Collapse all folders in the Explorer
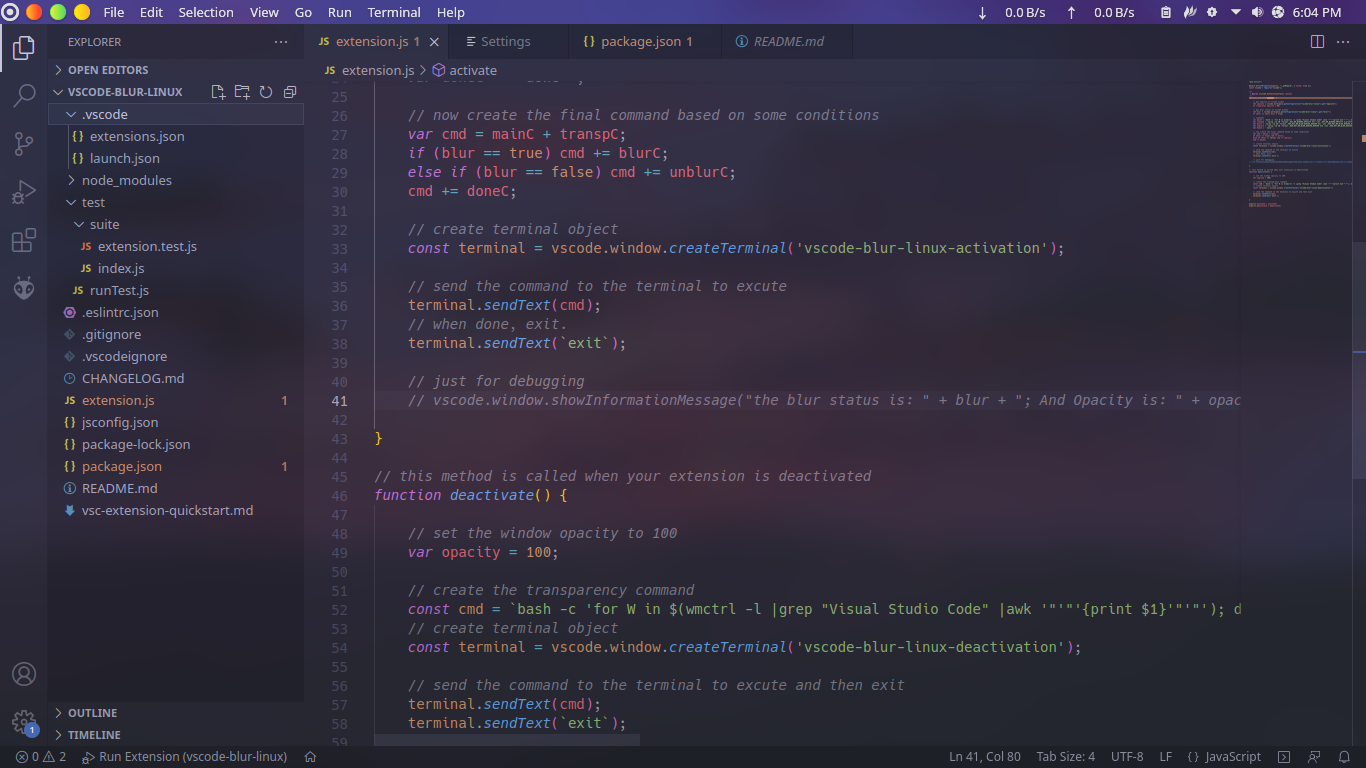Image resolution: width=1366 pixels, height=768 pixels. (x=290, y=91)
